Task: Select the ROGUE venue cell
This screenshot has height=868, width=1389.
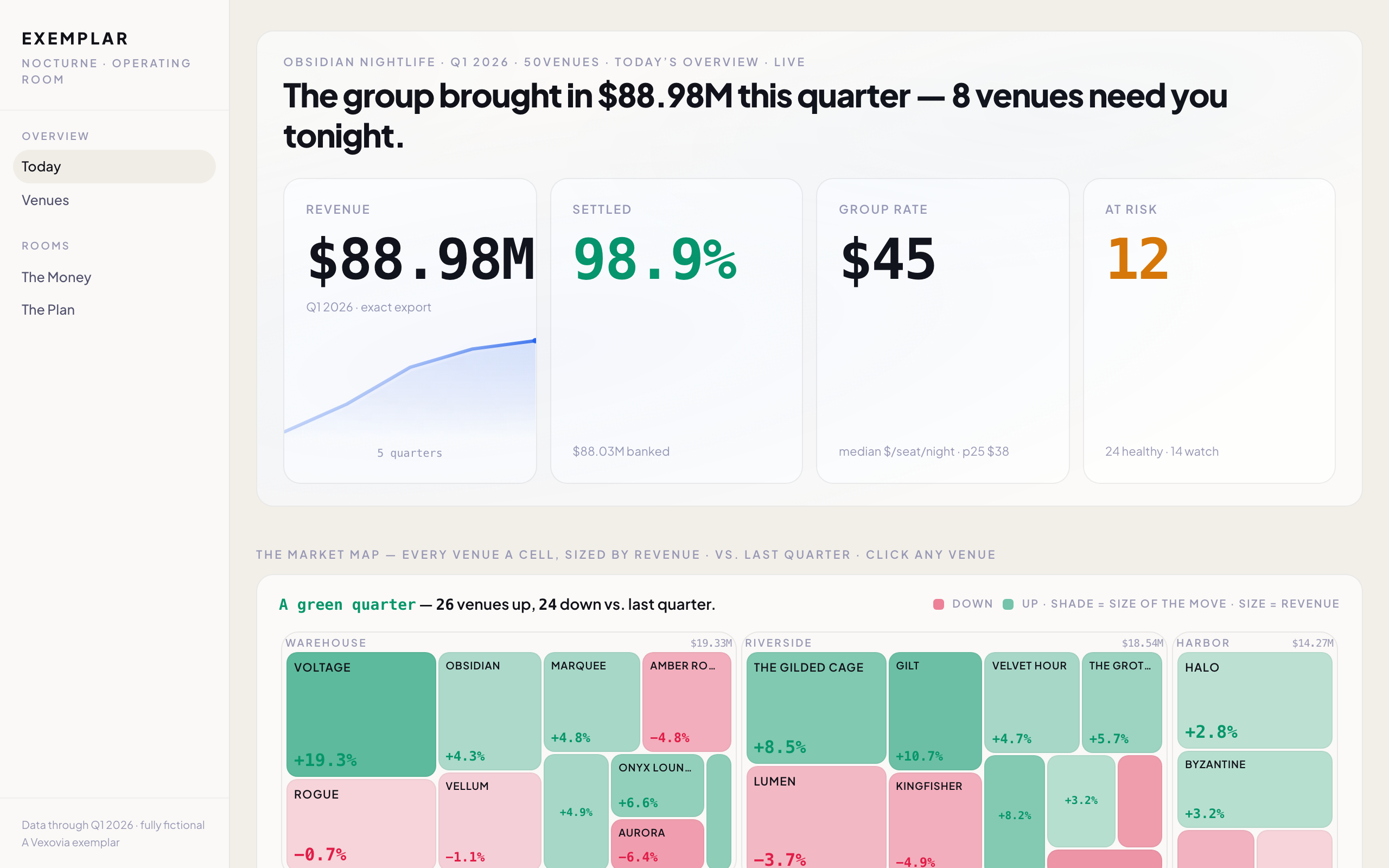Action: pyautogui.click(x=361, y=823)
